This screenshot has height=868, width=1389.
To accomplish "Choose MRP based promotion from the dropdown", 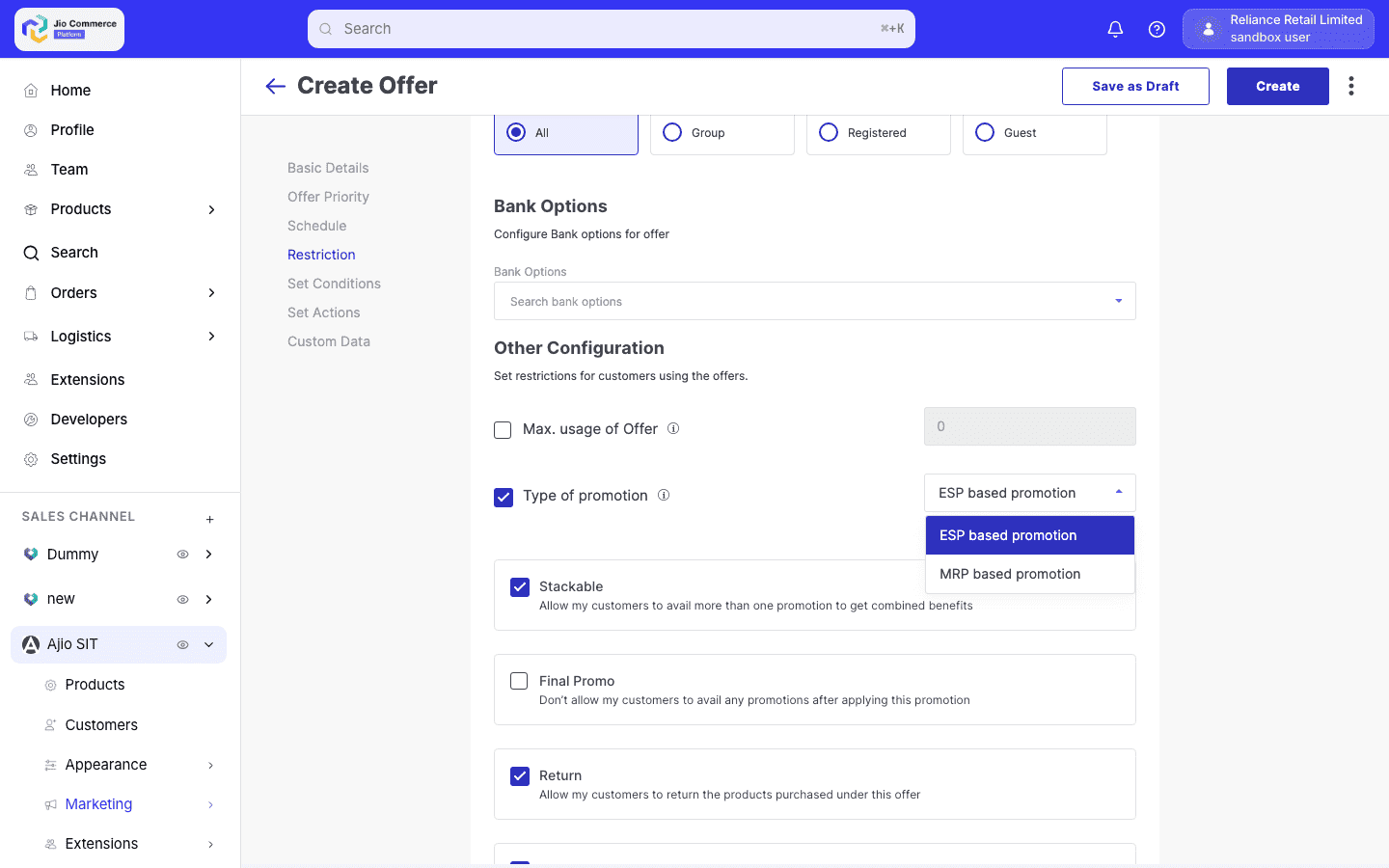I will coord(1010,574).
